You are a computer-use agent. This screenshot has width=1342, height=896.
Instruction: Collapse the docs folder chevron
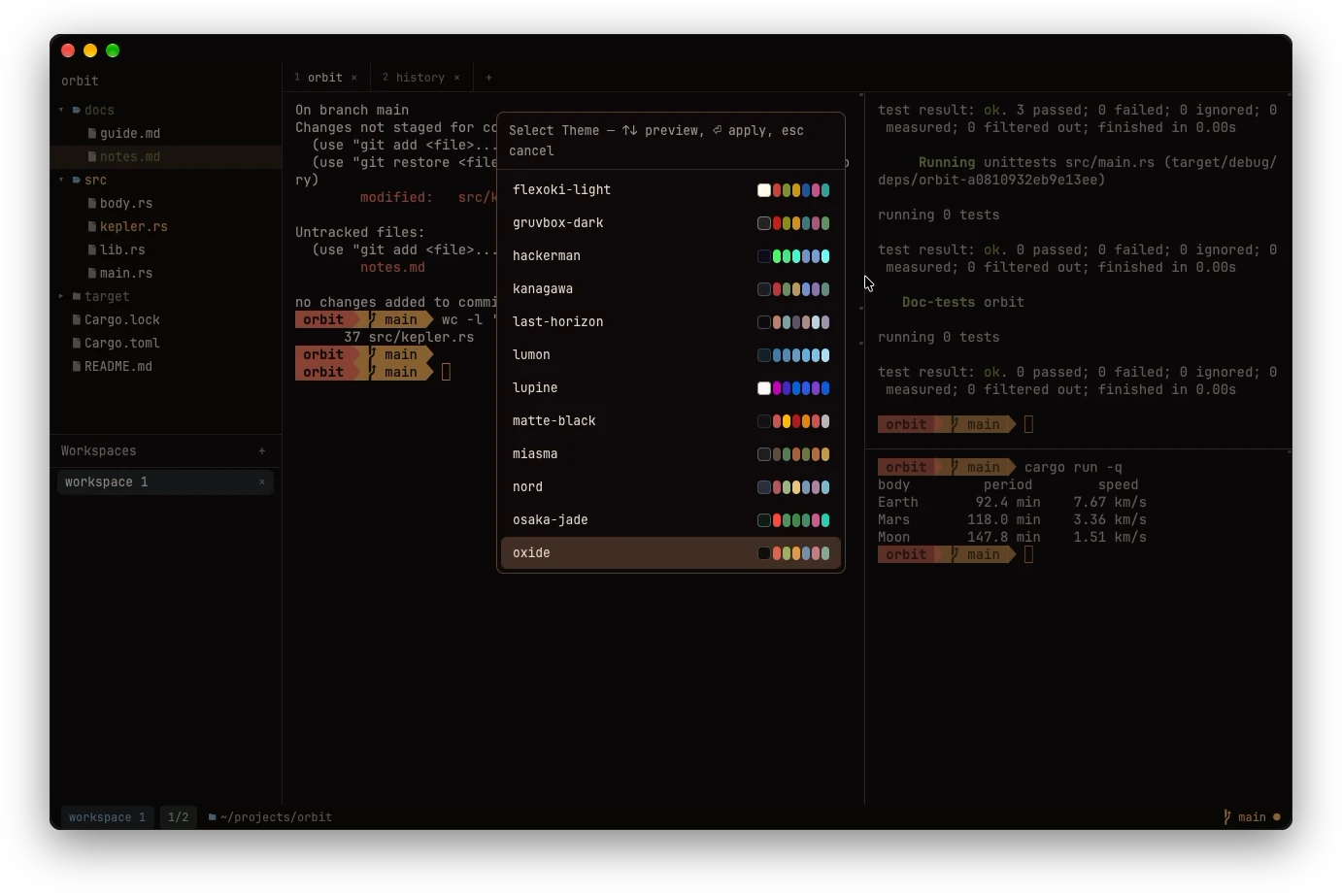pyautogui.click(x=61, y=111)
